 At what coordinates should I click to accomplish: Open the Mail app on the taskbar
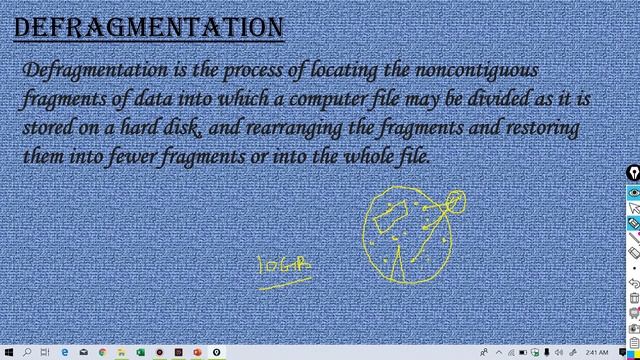(84, 352)
